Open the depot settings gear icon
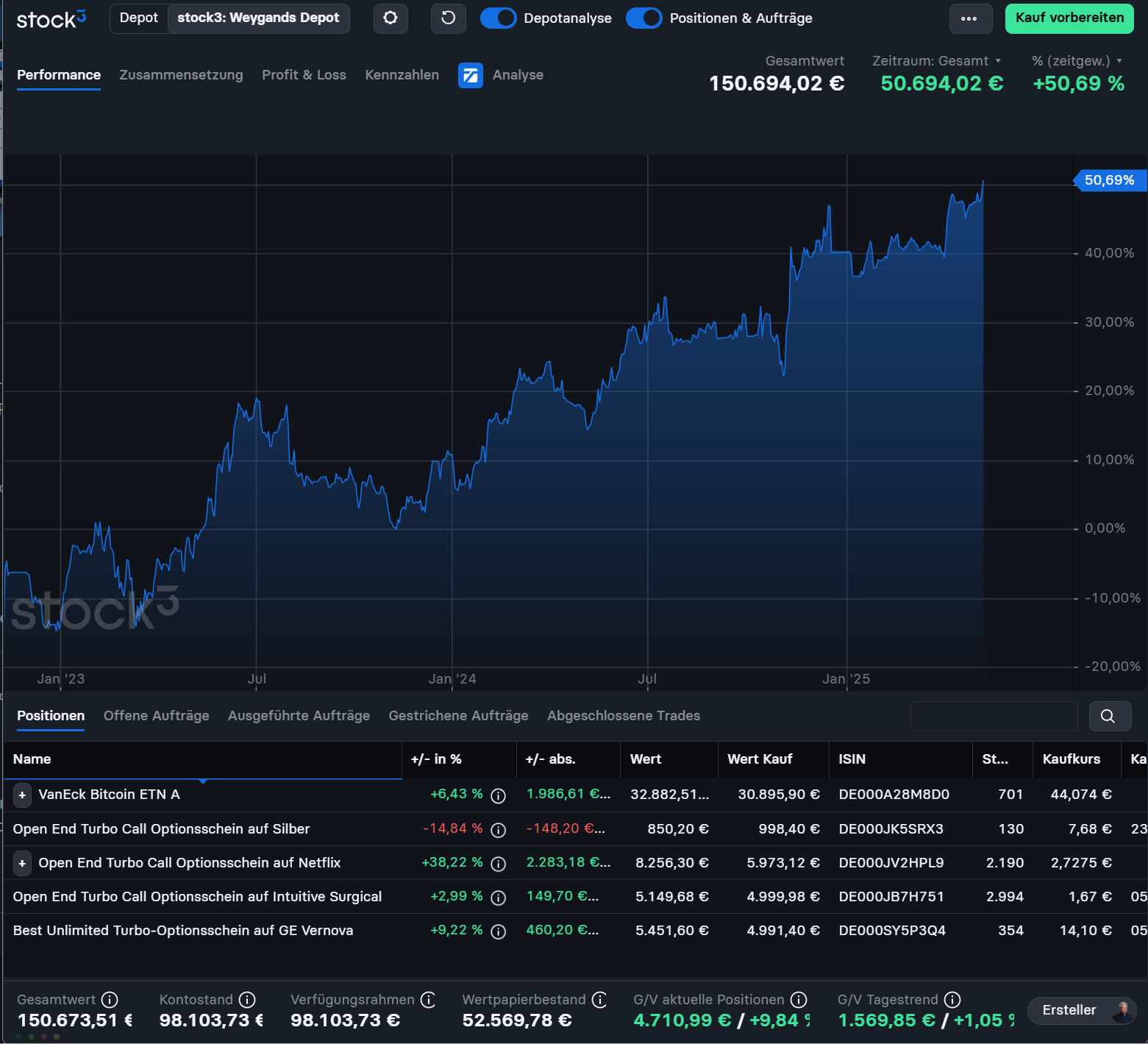 [391, 18]
